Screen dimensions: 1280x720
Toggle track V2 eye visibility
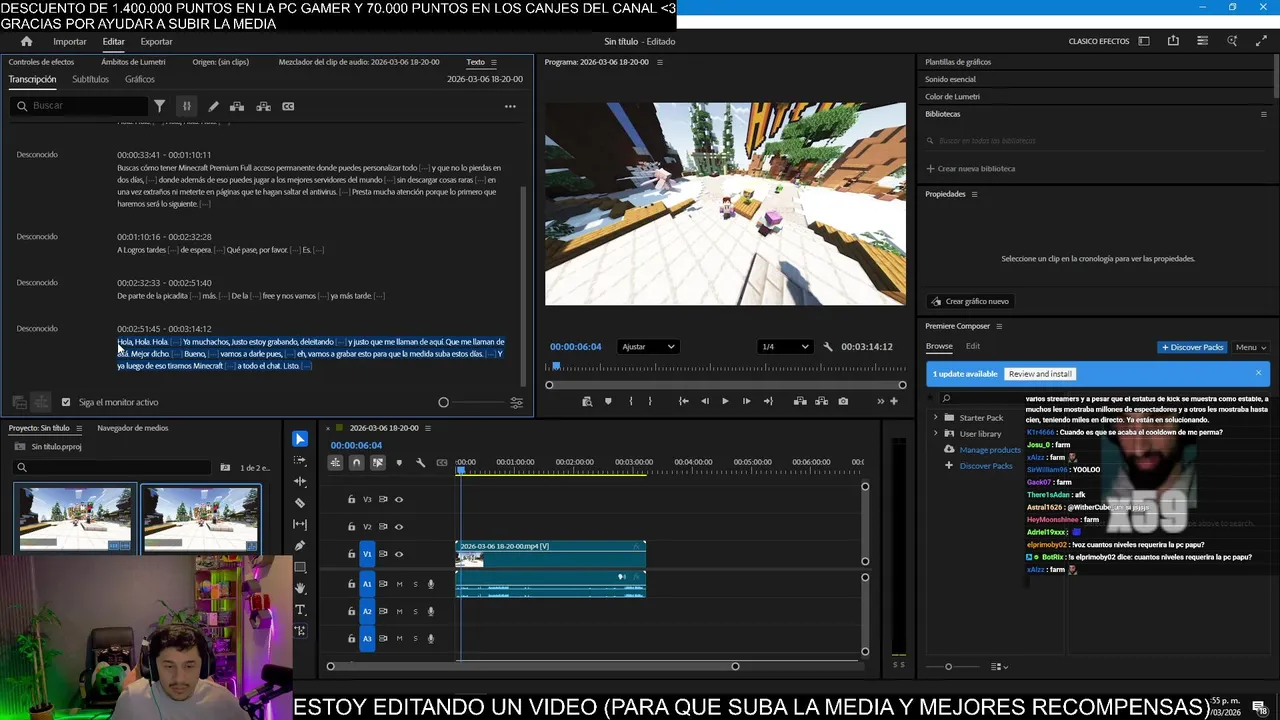click(399, 526)
